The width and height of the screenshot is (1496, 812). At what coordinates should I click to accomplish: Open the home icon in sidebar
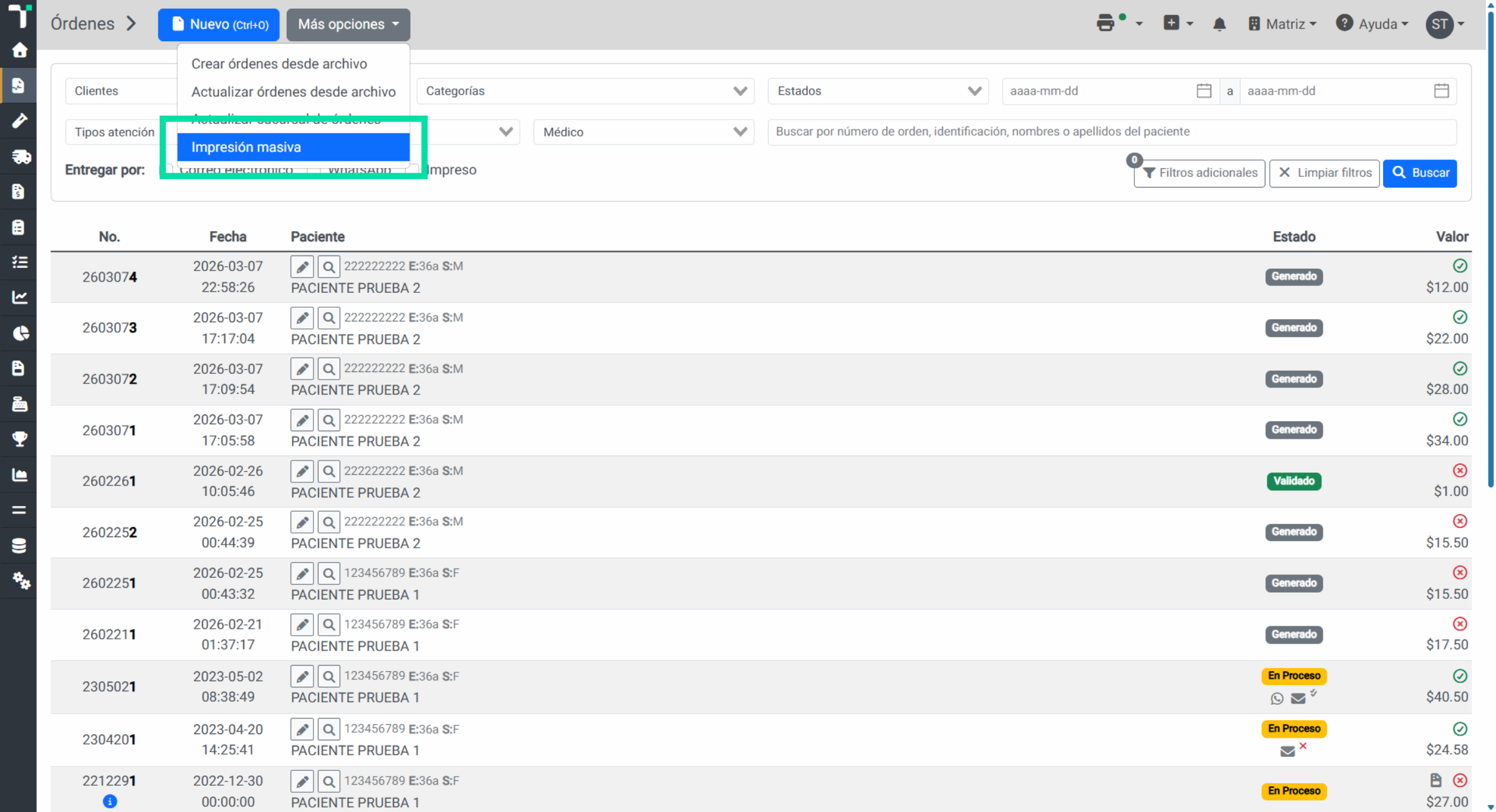coord(19,50)
